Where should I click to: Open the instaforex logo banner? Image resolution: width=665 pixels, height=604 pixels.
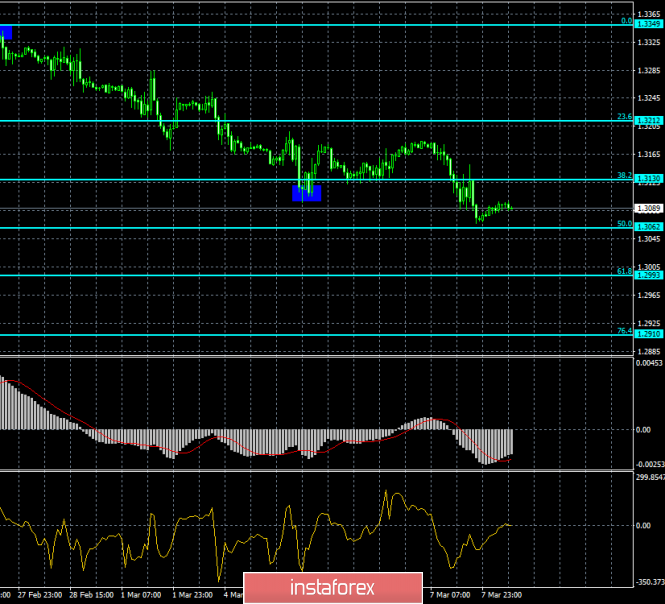[x=333, y=588]
